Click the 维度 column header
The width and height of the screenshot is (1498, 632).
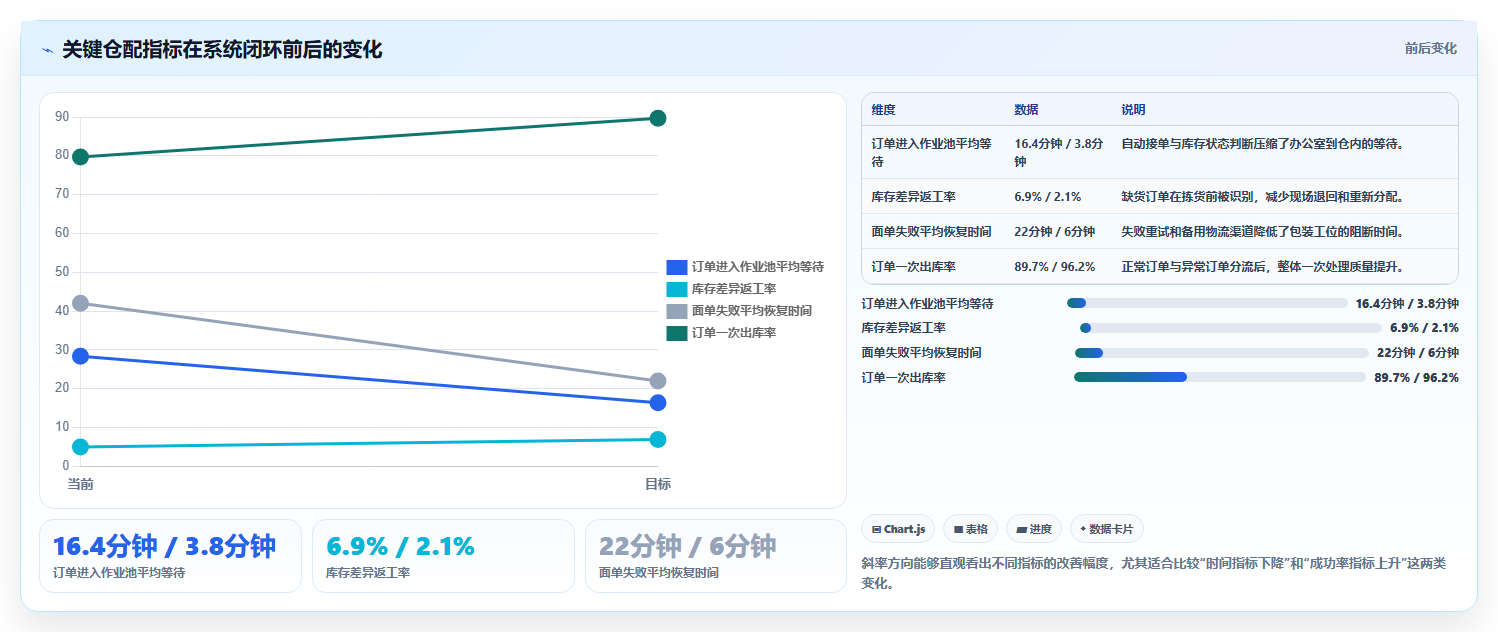point(884,110)
